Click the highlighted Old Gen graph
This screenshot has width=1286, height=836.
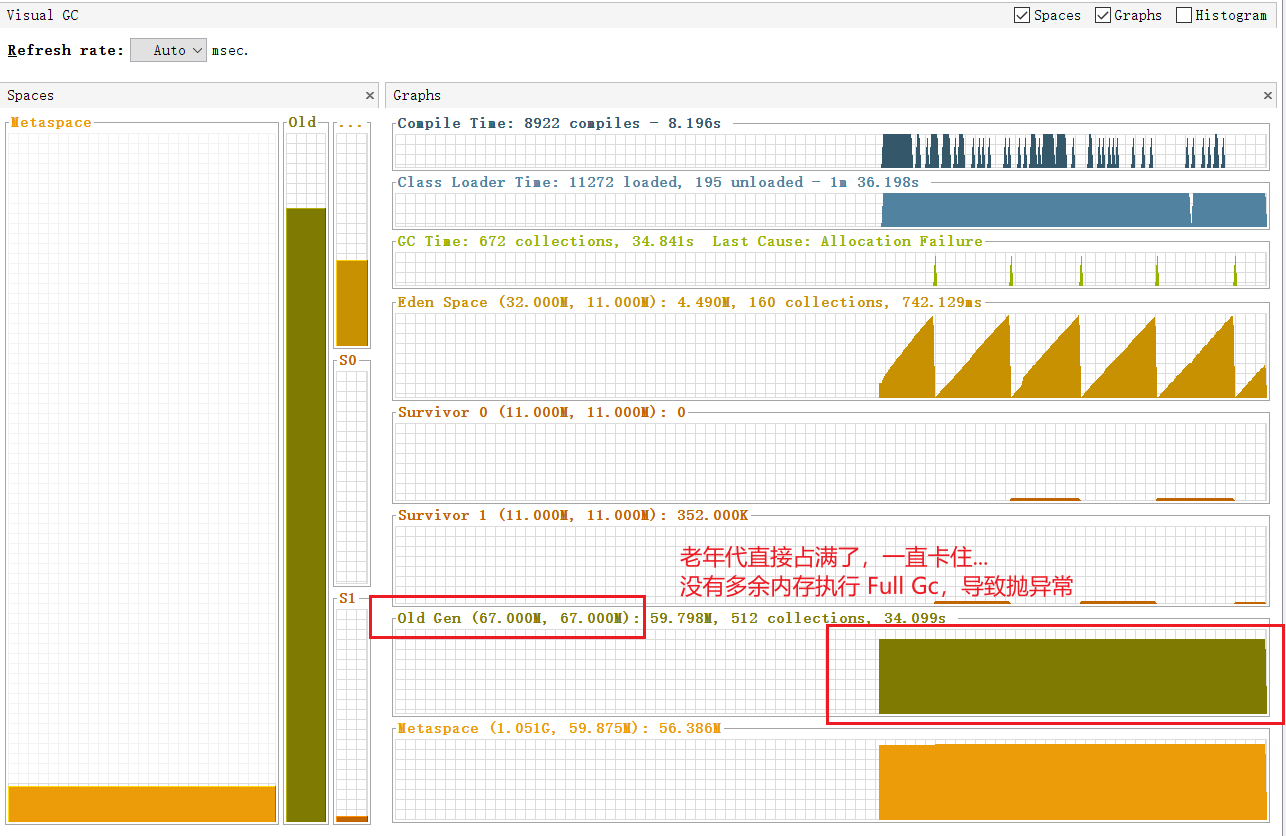1070,678
